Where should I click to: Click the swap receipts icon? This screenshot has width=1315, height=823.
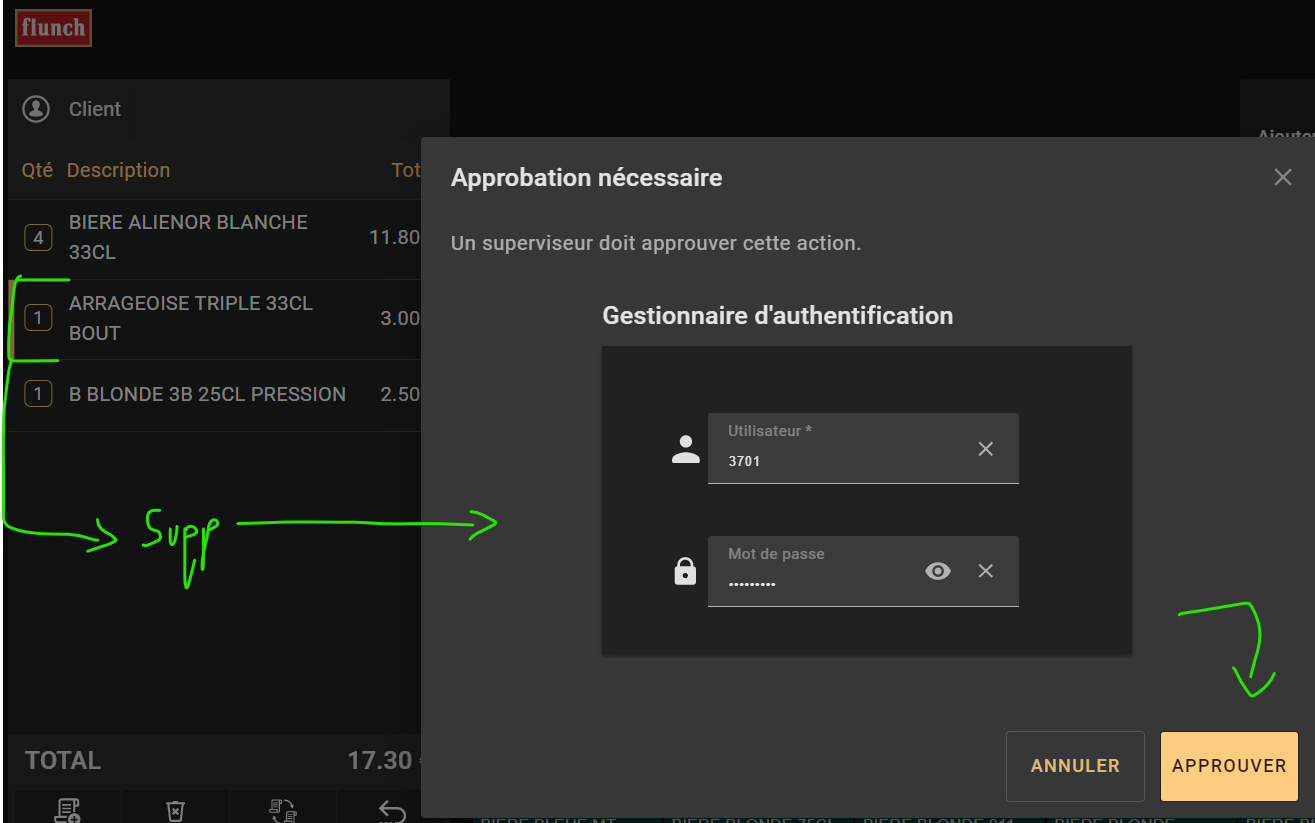pyautogui.click(x=283, y=810)
